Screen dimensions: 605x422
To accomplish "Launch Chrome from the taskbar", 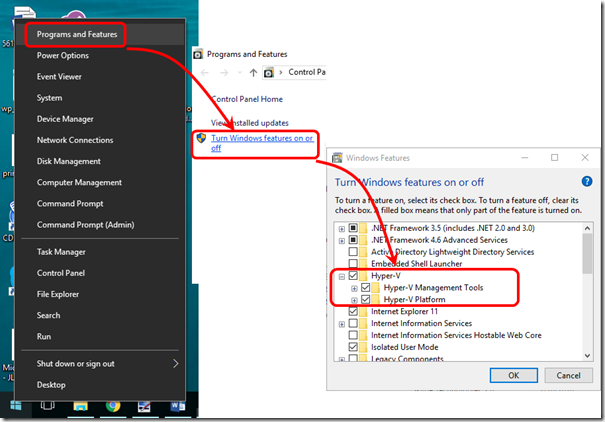I will 113,406.
